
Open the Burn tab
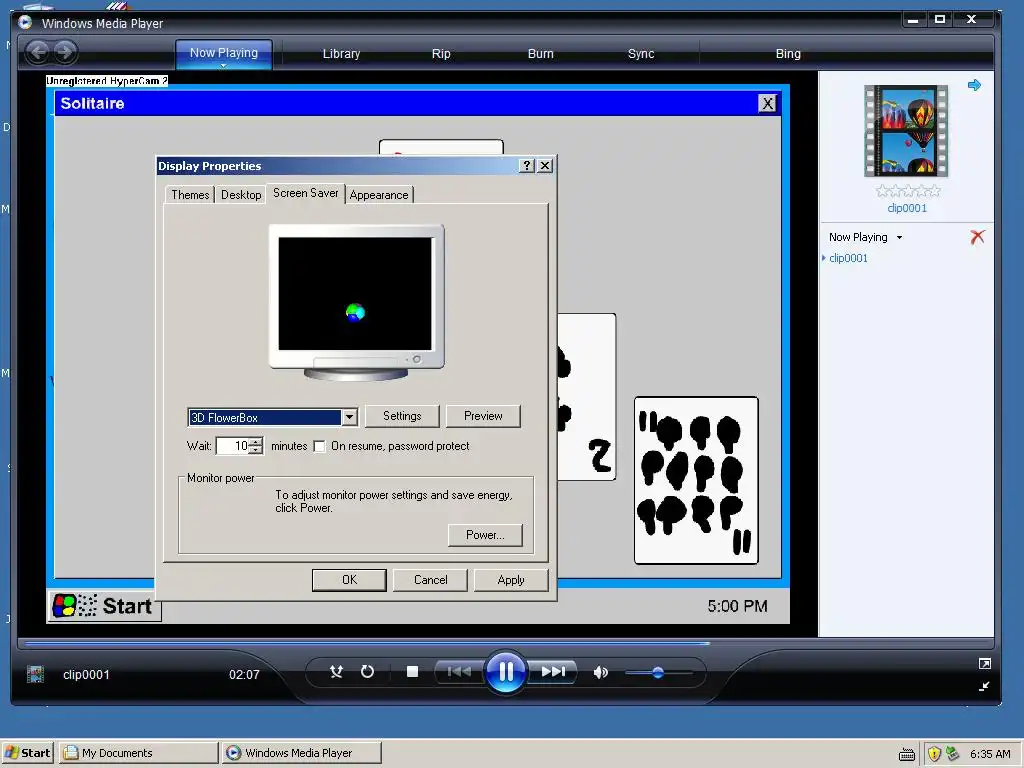(x=541, y=54)
